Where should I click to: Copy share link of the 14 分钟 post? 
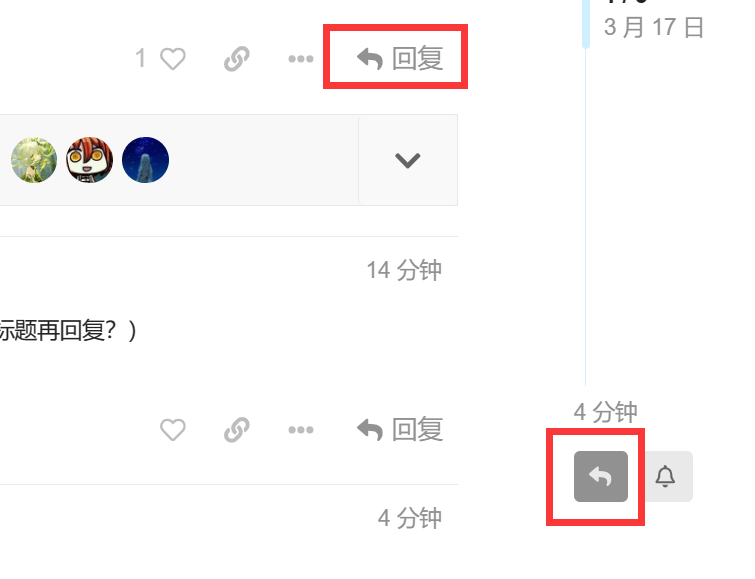(237, 430)
